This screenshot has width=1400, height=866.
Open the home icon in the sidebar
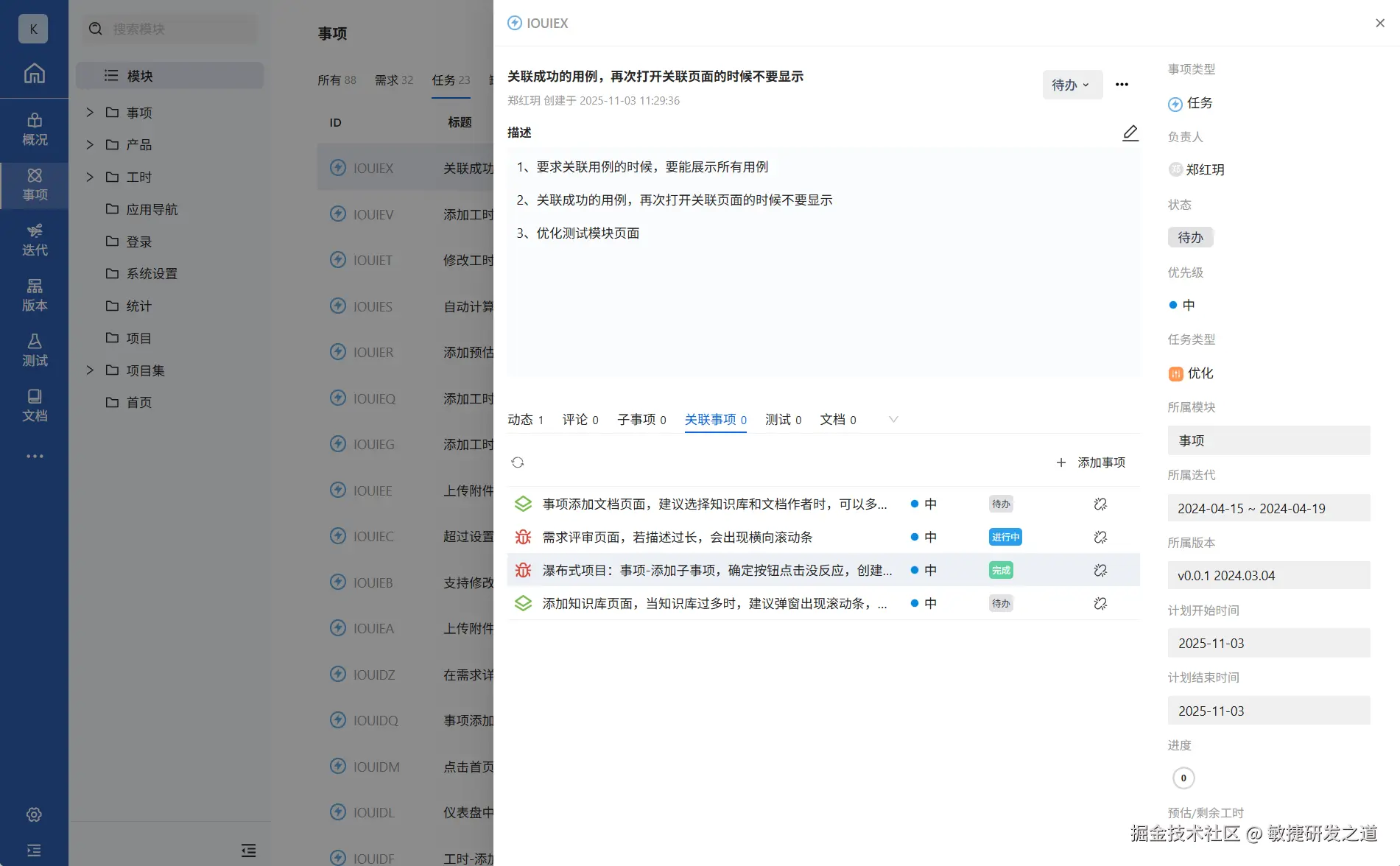tap(34, 73)
